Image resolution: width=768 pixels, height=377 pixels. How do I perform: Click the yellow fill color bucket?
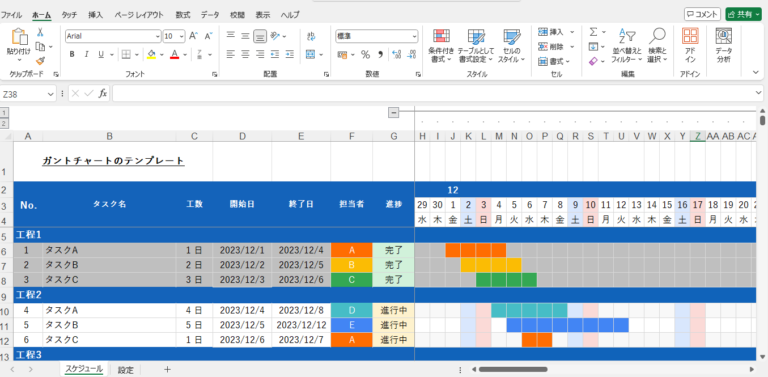[151, 54]
